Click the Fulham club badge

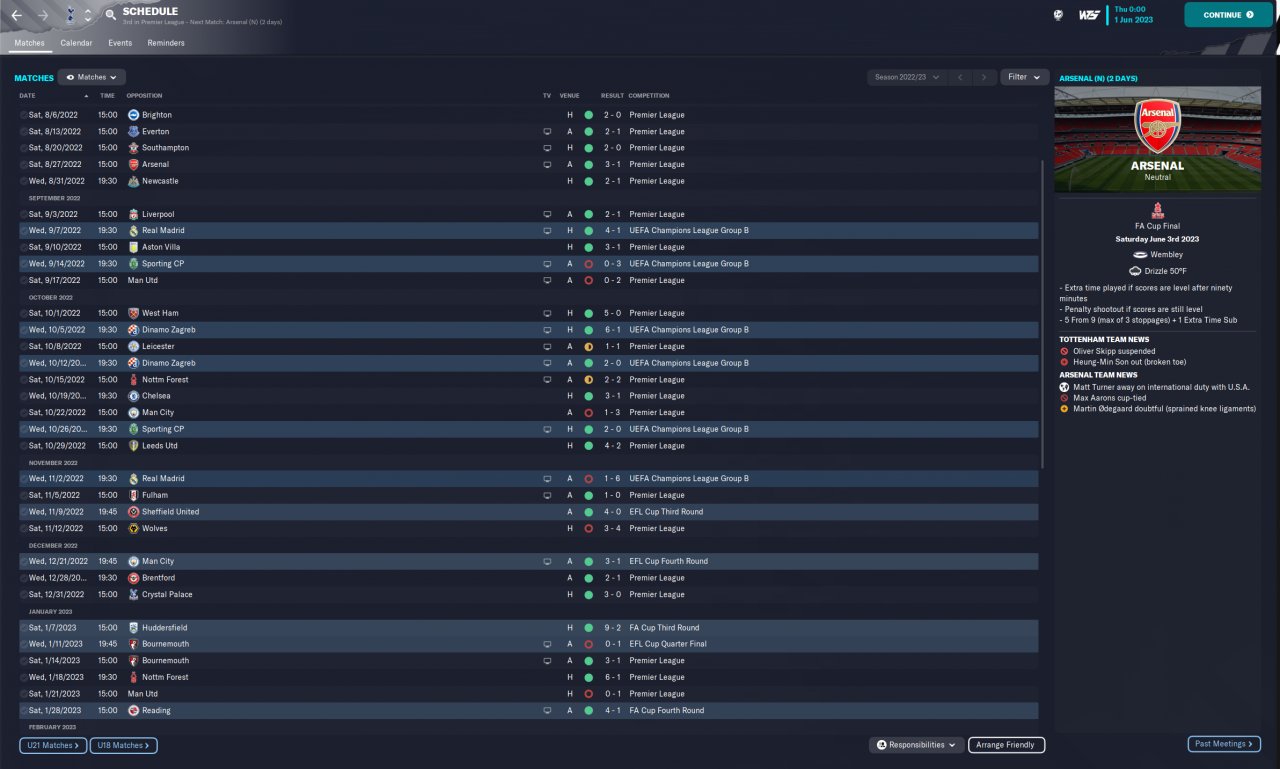click(133, 495)
